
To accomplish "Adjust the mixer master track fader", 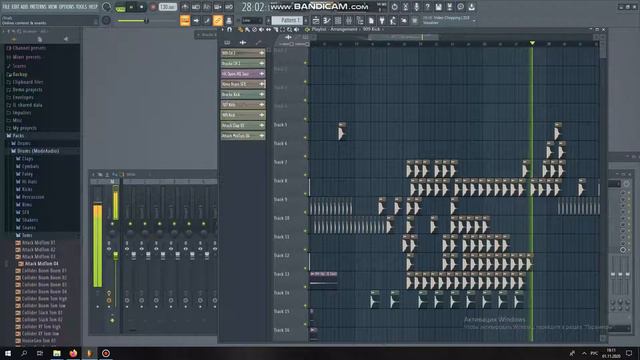I will point(116,255).
